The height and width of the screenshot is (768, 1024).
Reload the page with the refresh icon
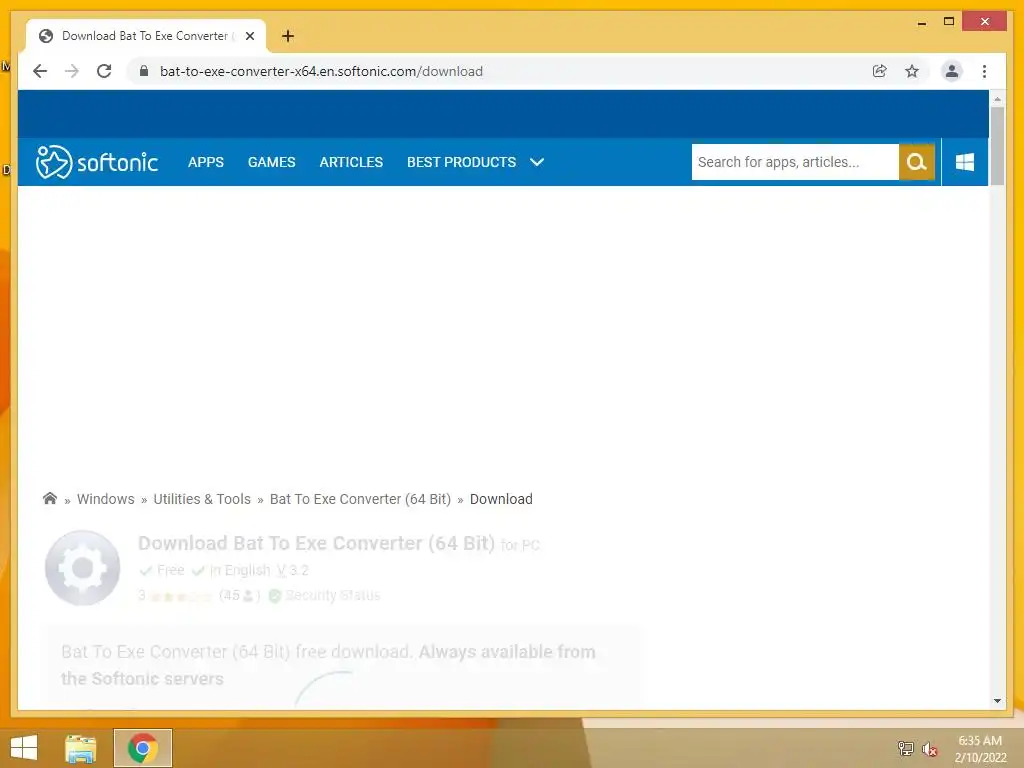(104, 71)
